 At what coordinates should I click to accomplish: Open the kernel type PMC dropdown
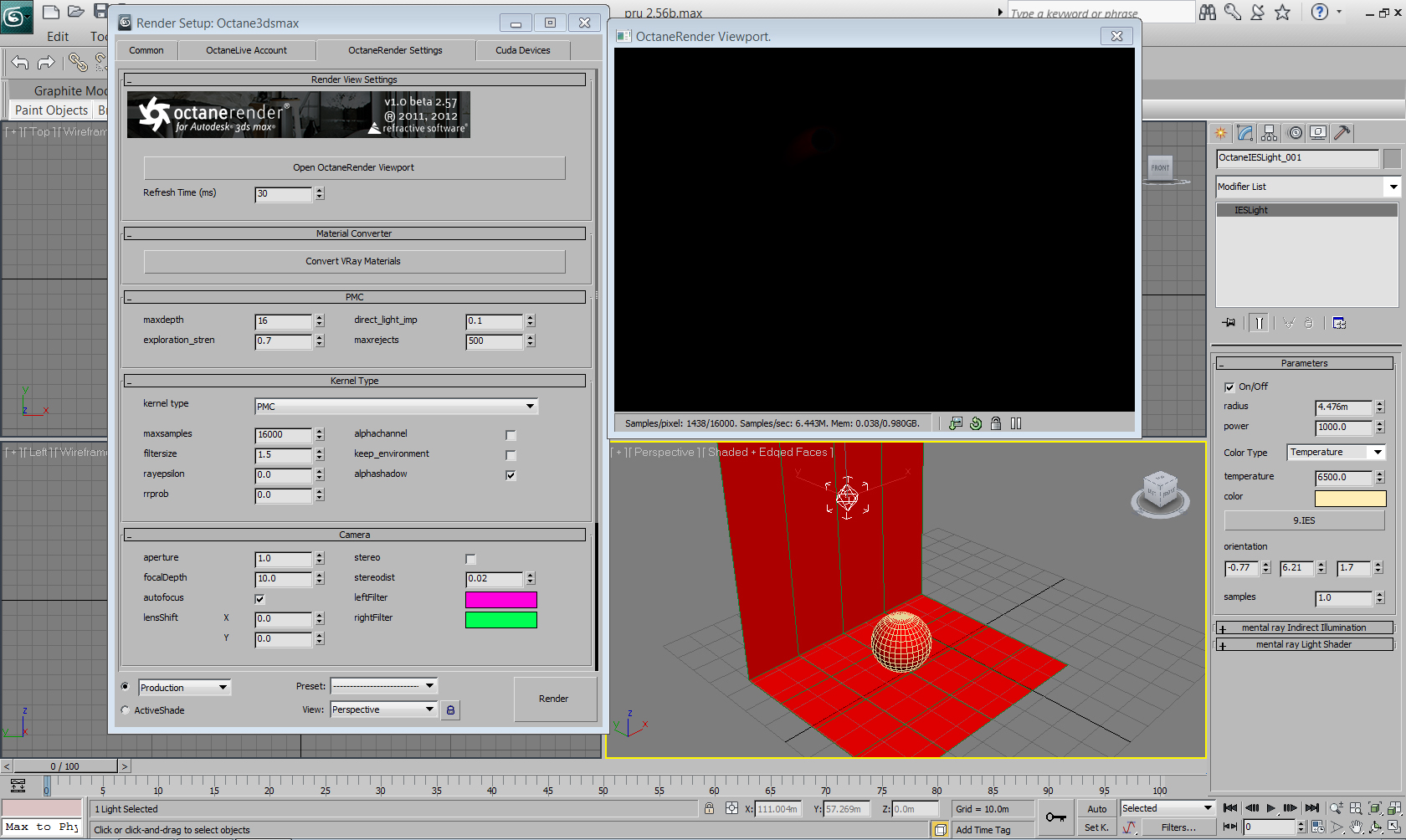coord(396,407)
